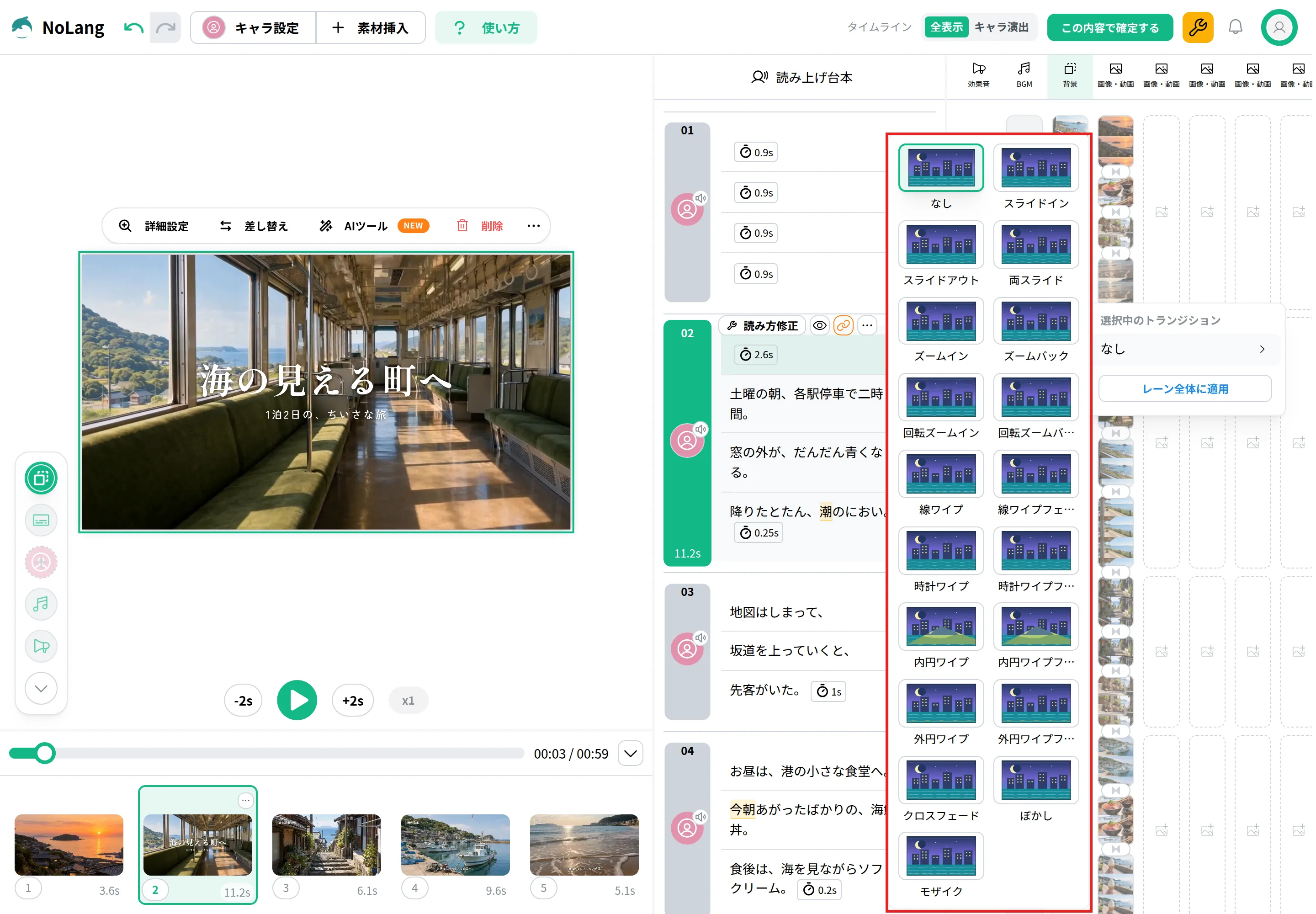1316x914 pixels.
Task: Click the sound effect sidebar icon
Action: tap(41, 646)
